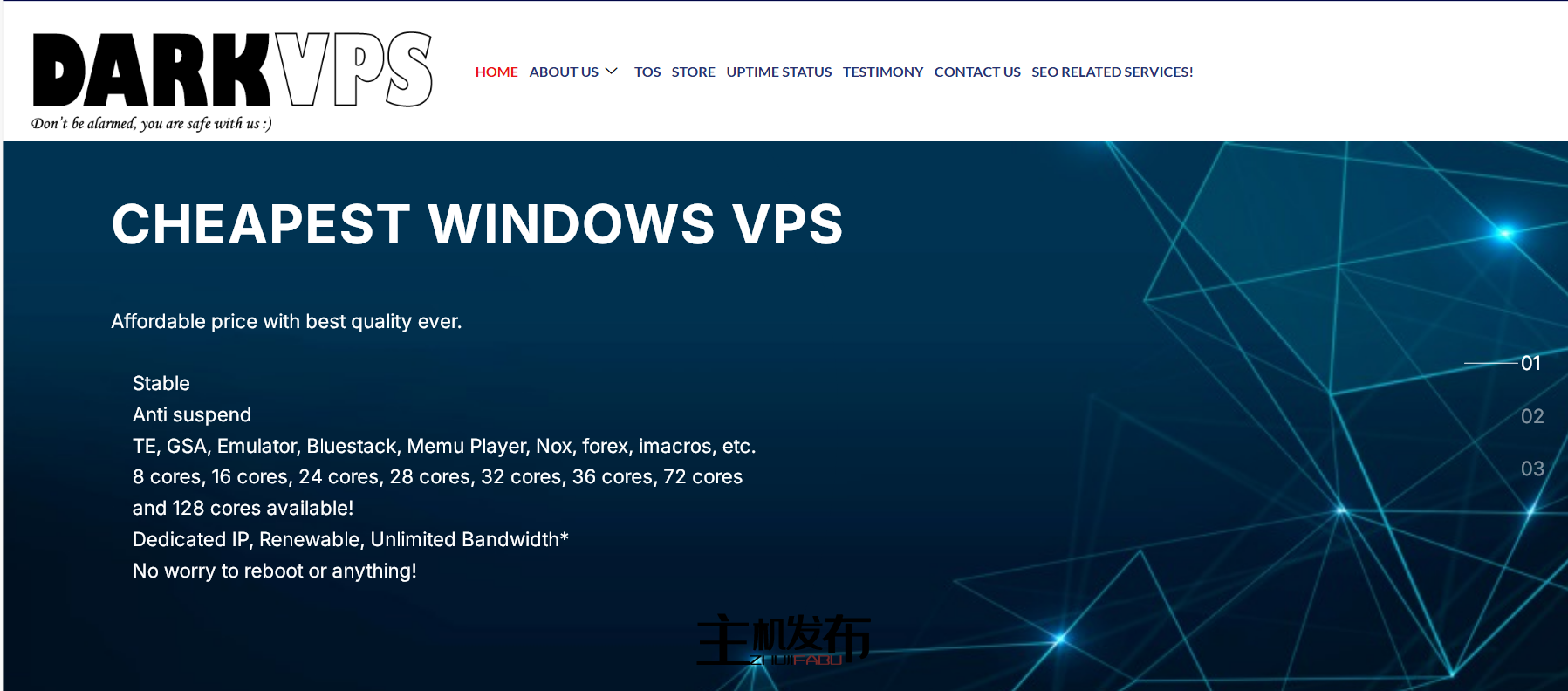This screenshot has height=691, width=1568.
Task: Open the STORE page
Action: (693, 72)
